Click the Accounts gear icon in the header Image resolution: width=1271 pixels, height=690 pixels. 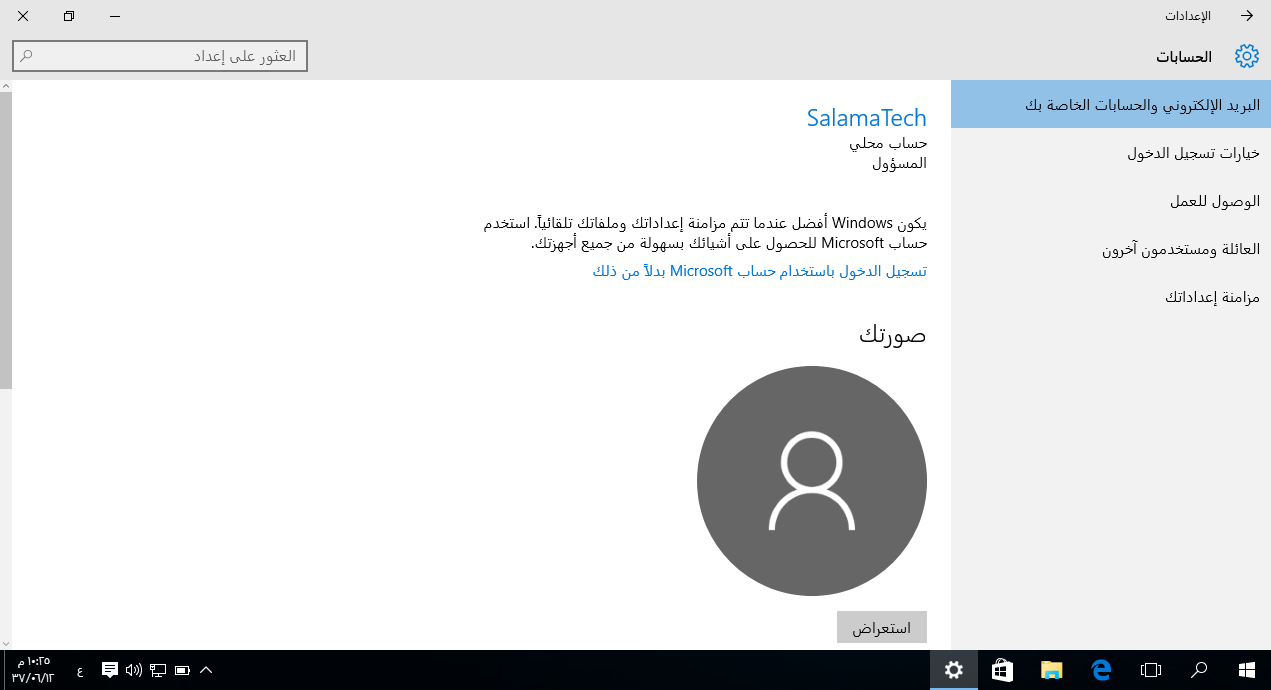point(1246,56)
